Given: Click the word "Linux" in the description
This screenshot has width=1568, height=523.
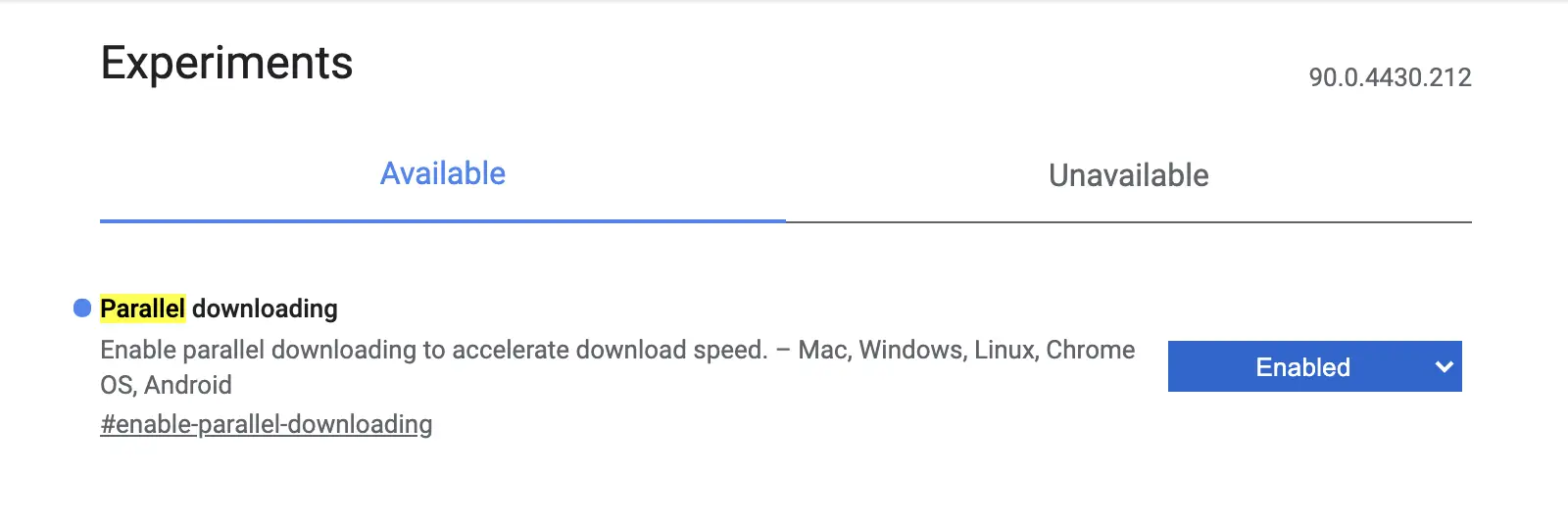Looking at the screenshot, I should pos(1004,351).
